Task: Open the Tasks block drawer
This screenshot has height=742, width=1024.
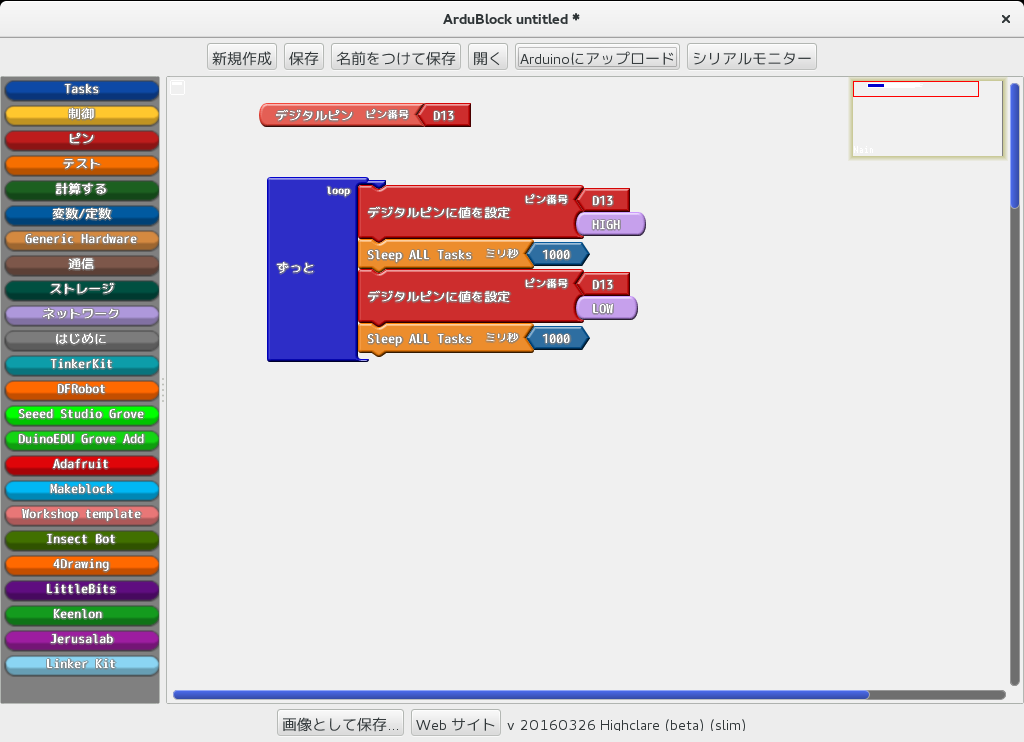Action: click(x=82, y=89)
